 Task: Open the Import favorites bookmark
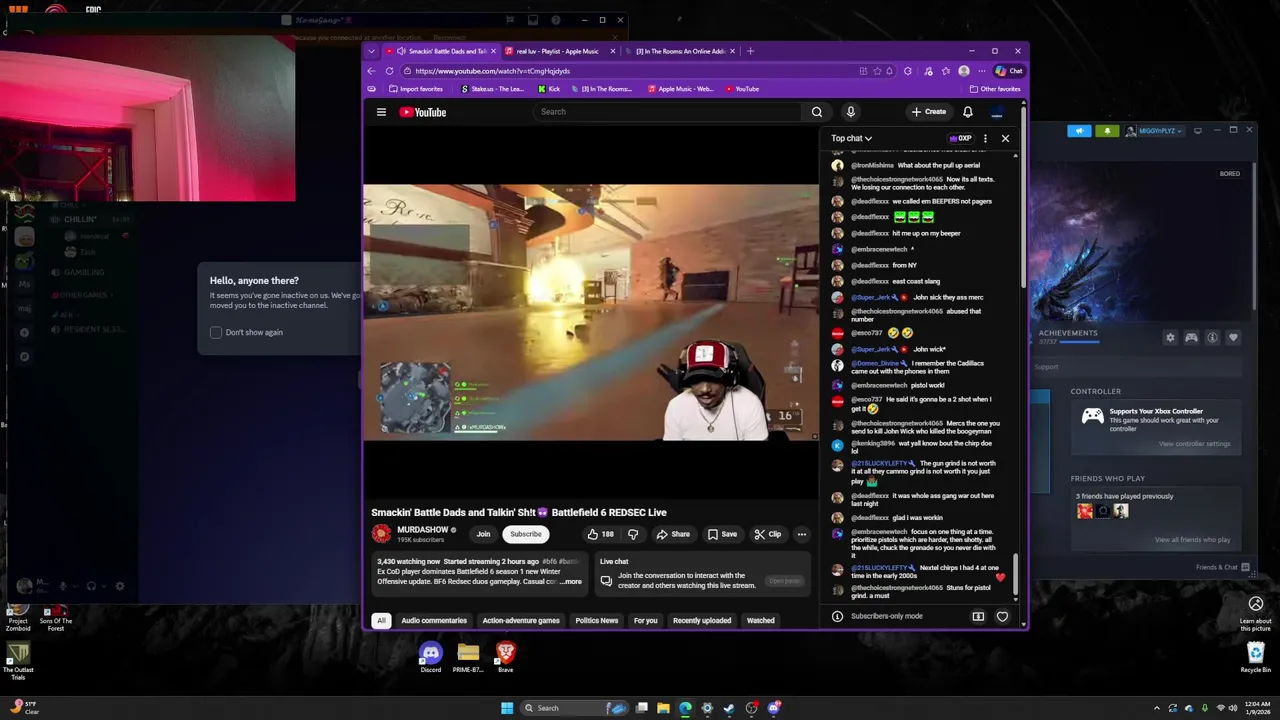point(415,89)
